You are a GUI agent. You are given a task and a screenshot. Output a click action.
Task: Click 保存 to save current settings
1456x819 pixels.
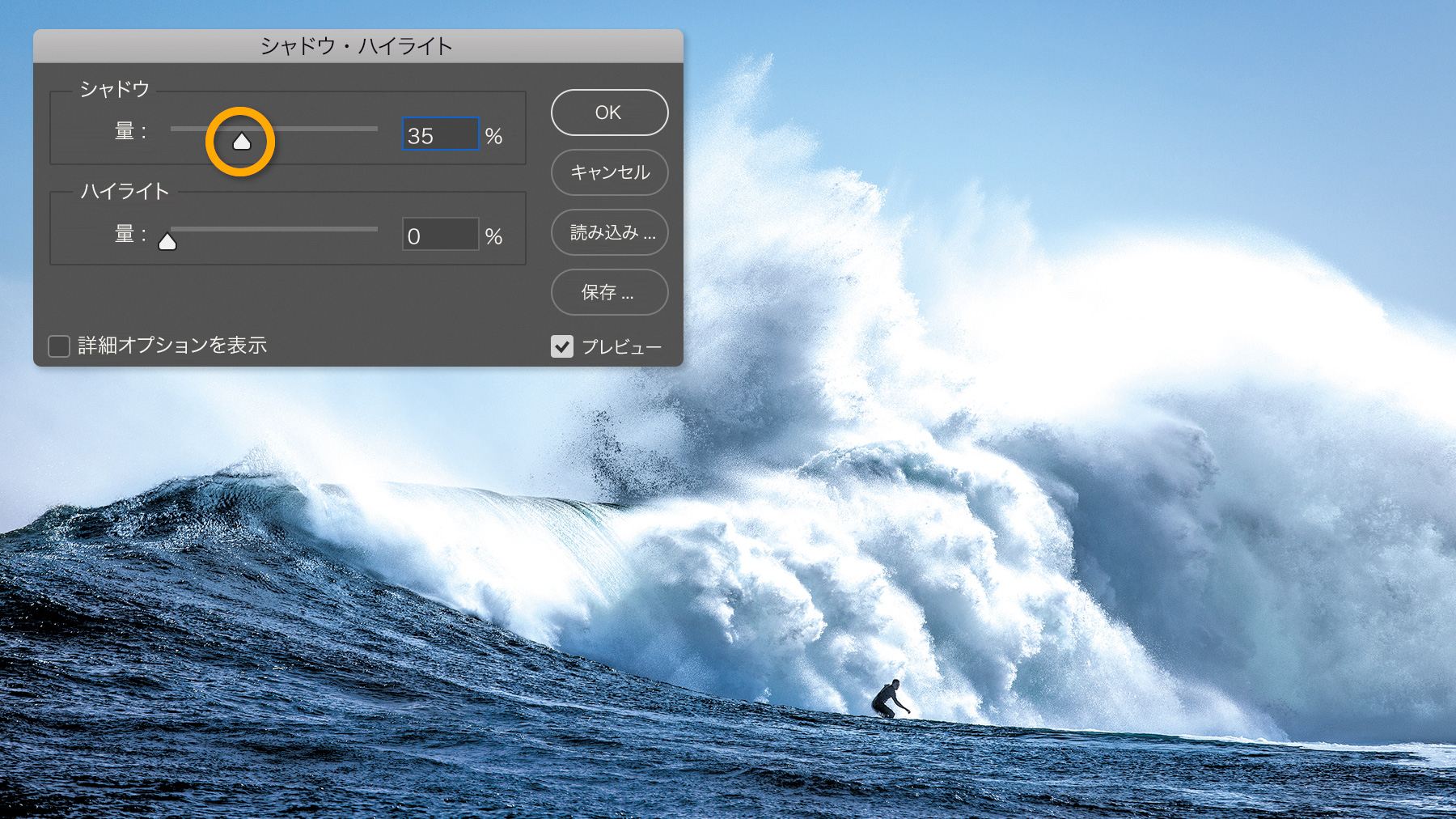coord(609,292)
